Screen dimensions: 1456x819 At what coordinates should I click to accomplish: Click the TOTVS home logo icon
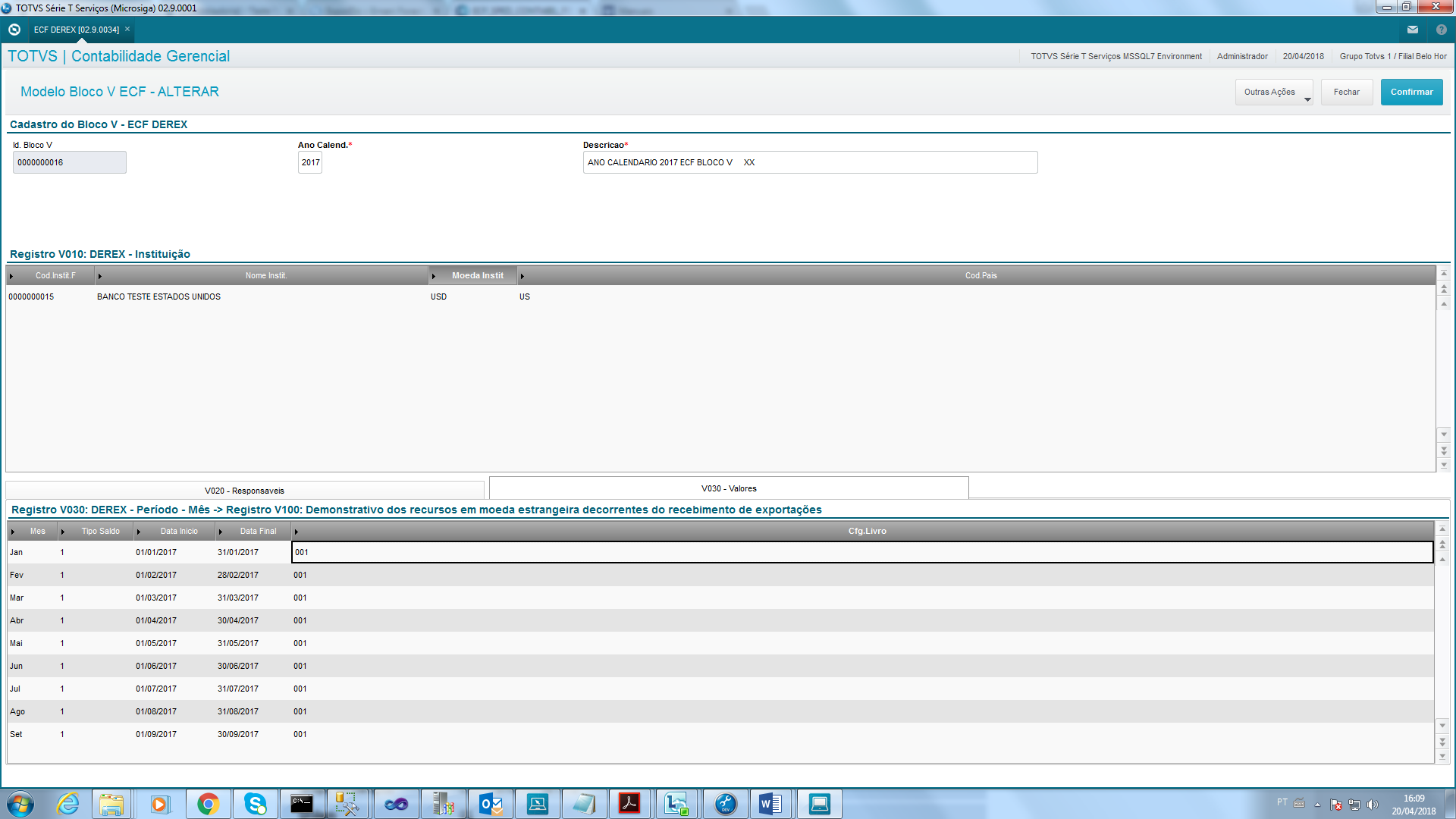[x=14, y=30]
